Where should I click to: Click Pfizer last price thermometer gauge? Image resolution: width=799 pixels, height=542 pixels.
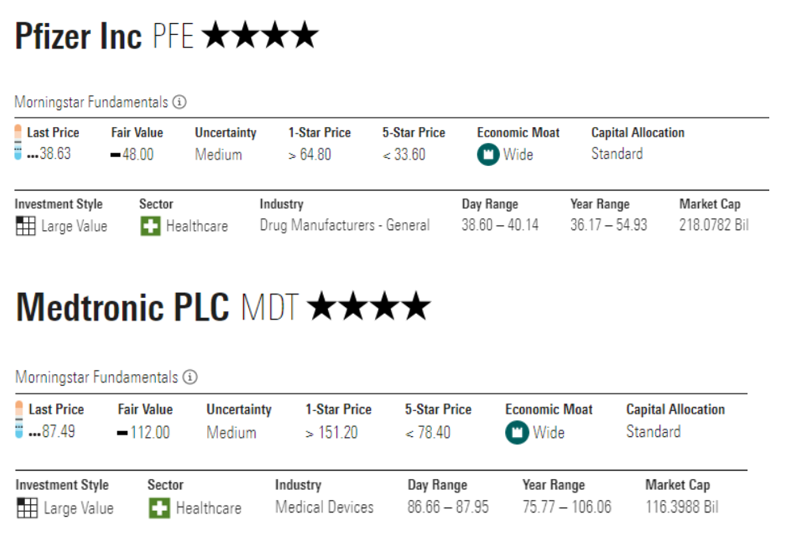(19, 143)
